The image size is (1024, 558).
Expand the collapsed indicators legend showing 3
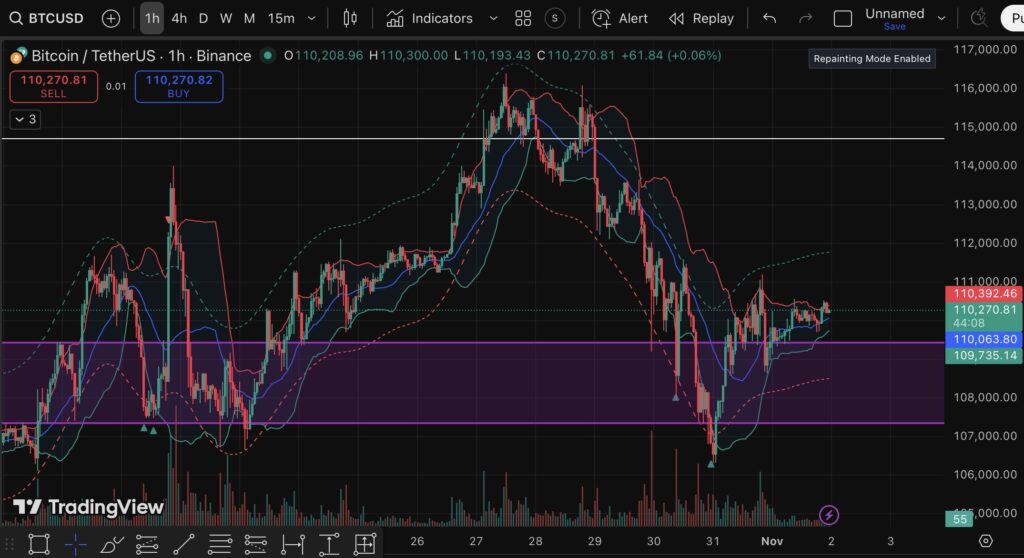(x=25, y=119)
